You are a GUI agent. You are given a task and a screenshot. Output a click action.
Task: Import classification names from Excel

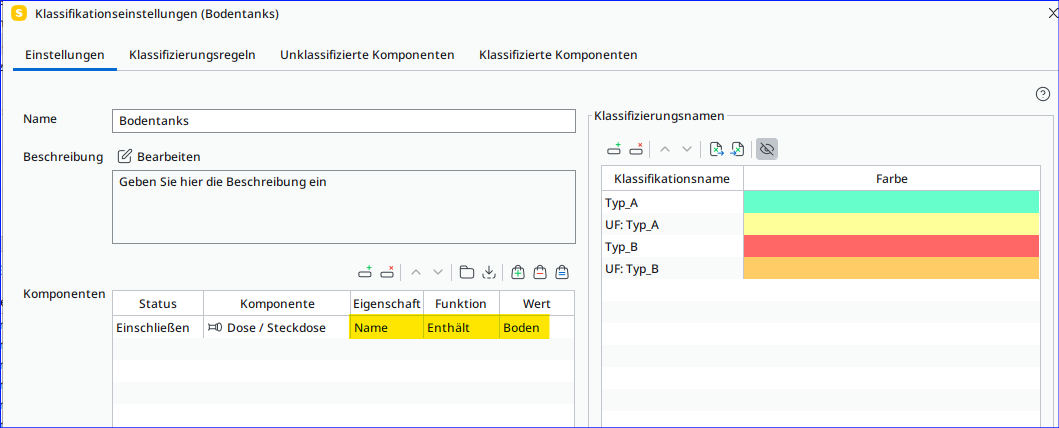[x=738, y=149]
